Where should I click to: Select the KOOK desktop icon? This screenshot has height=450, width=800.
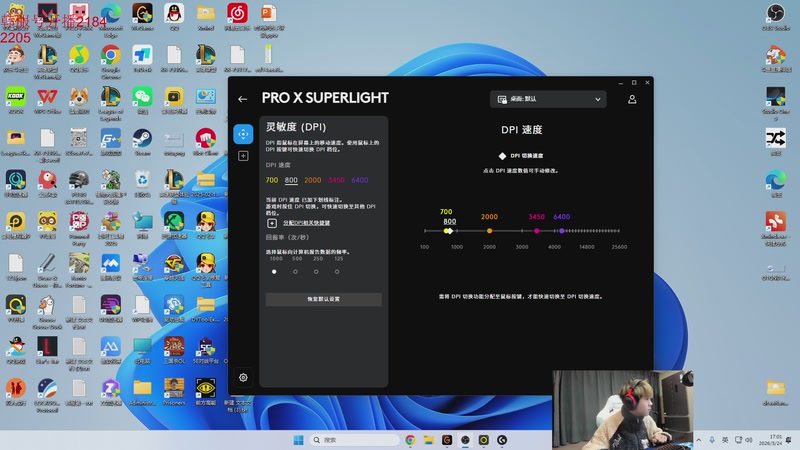point(16,100)
